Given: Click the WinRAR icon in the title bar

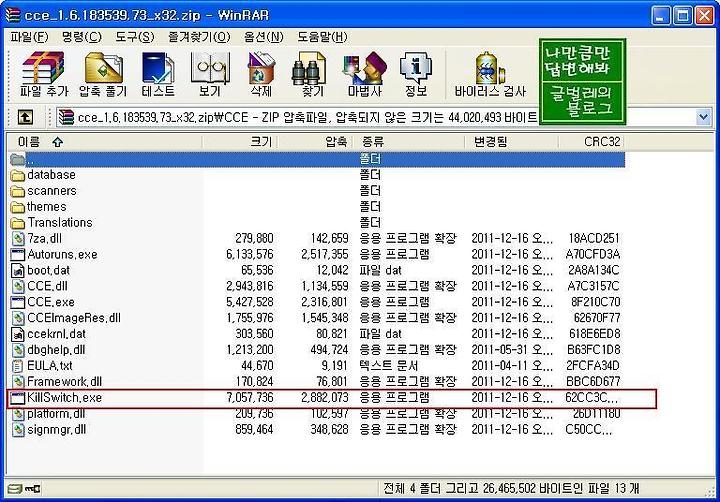Looking at the screenshot, I should pos(12,15).
